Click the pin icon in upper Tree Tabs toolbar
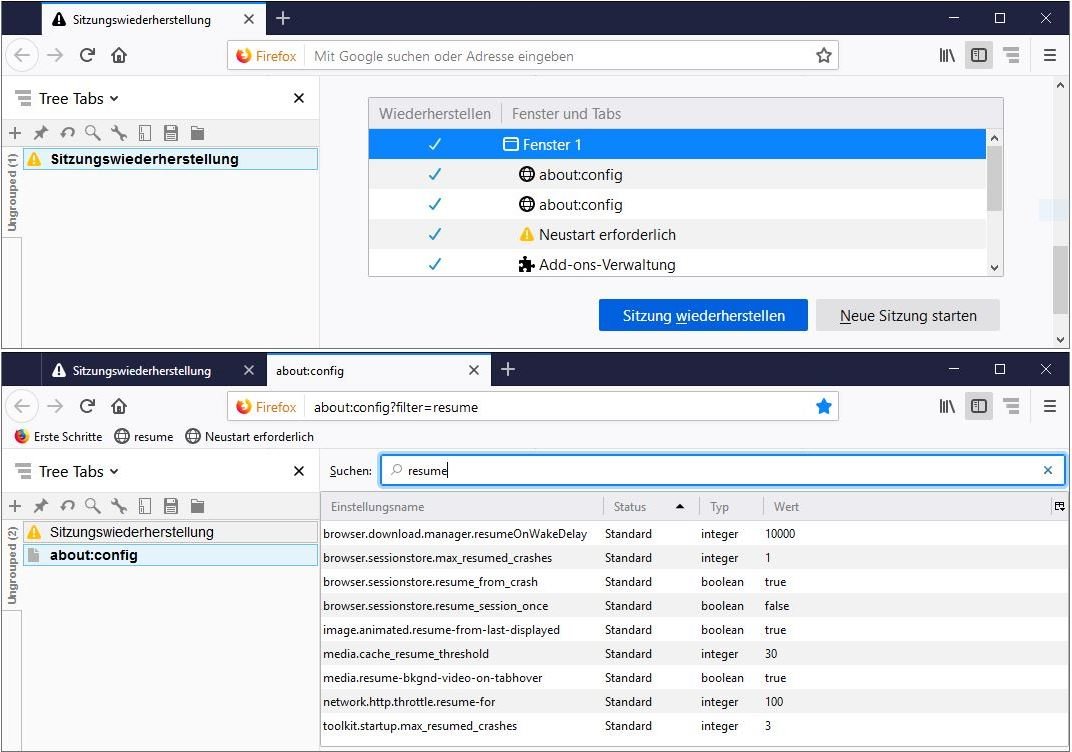This screenshot has height=752, width=1072. point(41,133)
